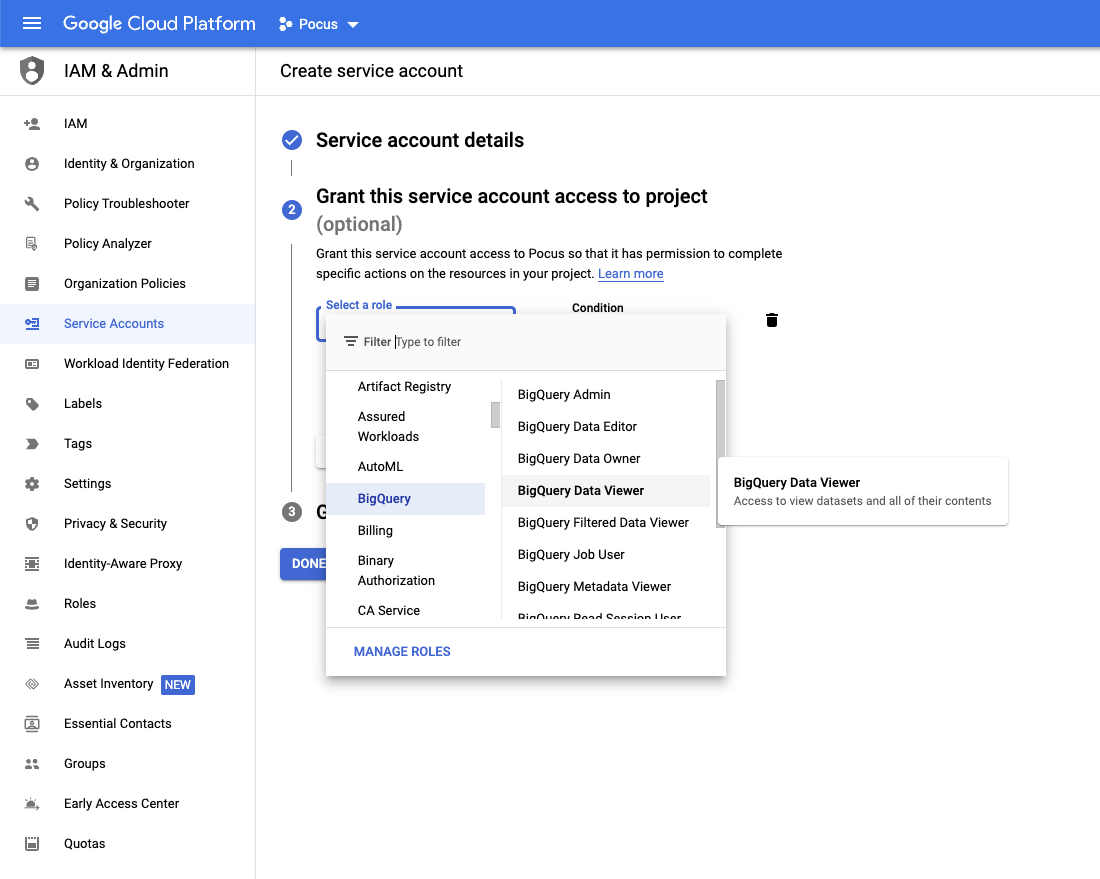Viewport: 1100px width, 879px height.
Task: Click the role list scrollbar
Action: 720,453
